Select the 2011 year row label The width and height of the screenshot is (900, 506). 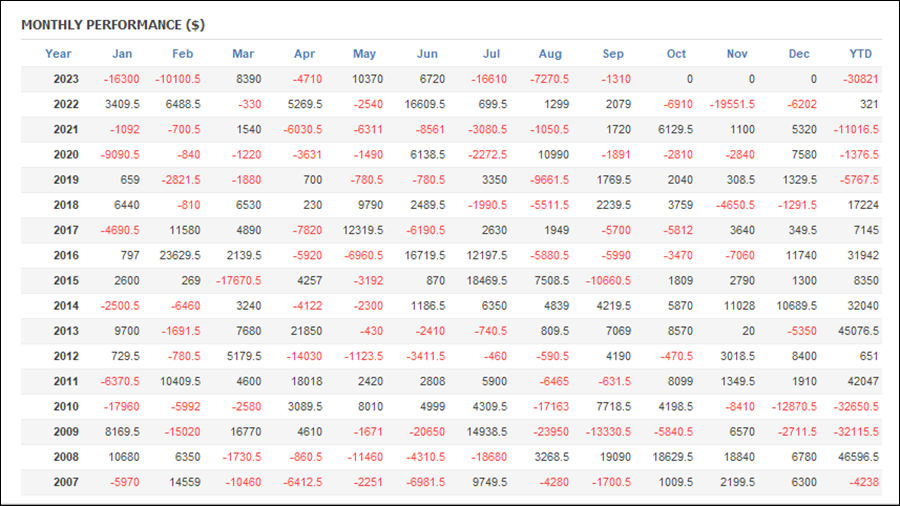tap(66, 382)
